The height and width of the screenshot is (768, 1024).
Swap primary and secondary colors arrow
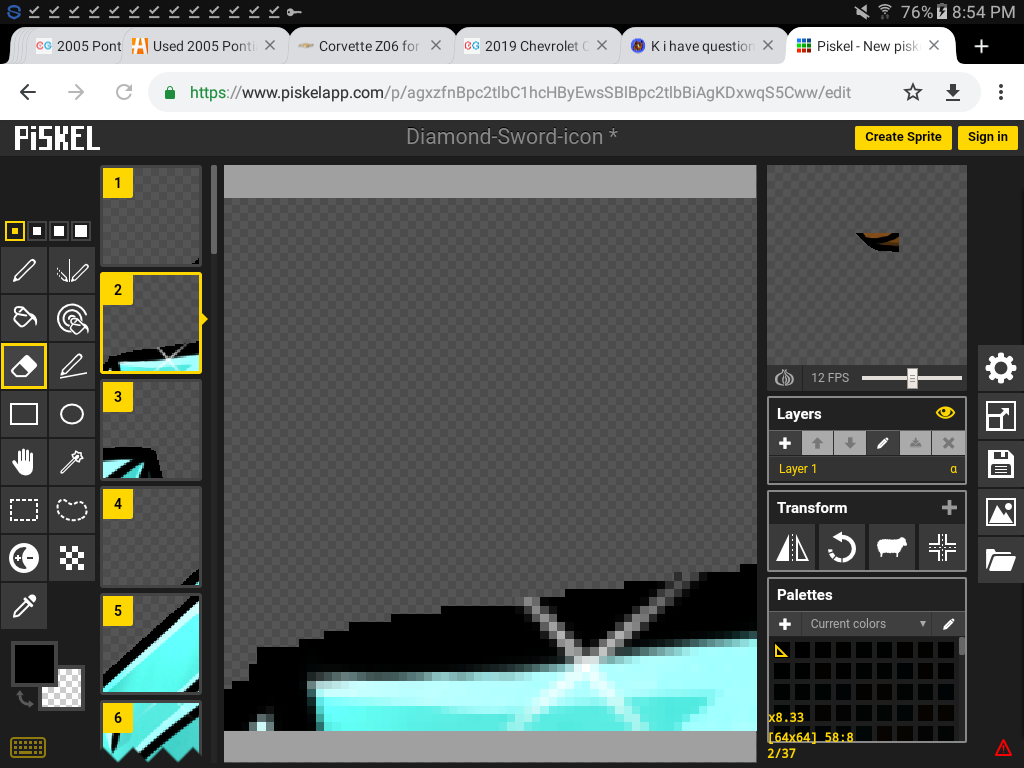pos(24,699)
